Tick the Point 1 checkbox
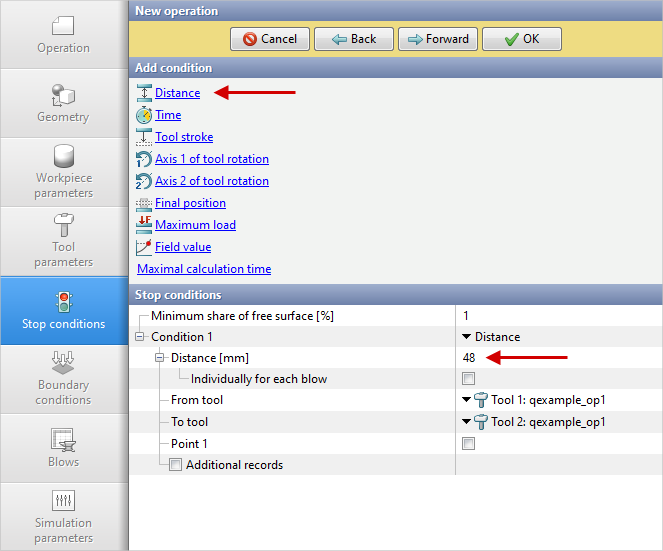Viewport: 663px width, 551px height. pyautogui.click(x=468, y=444)
